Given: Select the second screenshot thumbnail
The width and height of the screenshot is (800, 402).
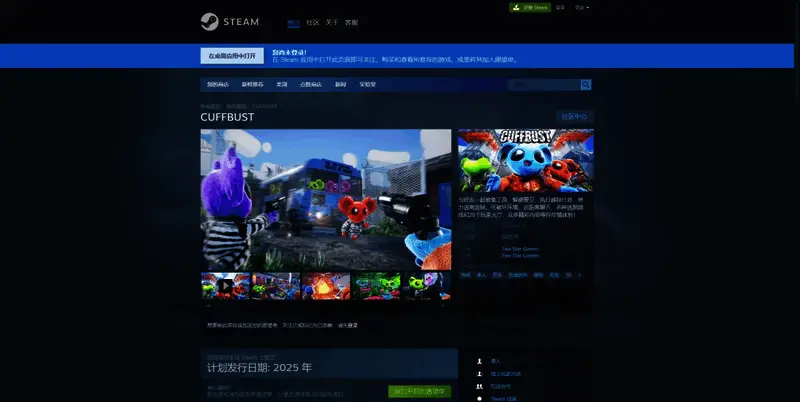Looking at the screenshot, I should 276,286.
